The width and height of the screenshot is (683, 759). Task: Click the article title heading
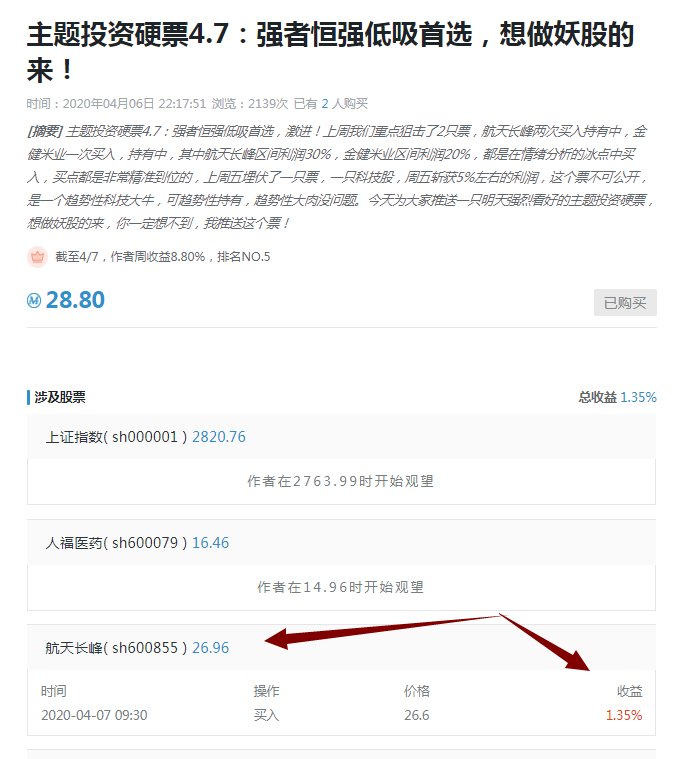tap(330, 52)
